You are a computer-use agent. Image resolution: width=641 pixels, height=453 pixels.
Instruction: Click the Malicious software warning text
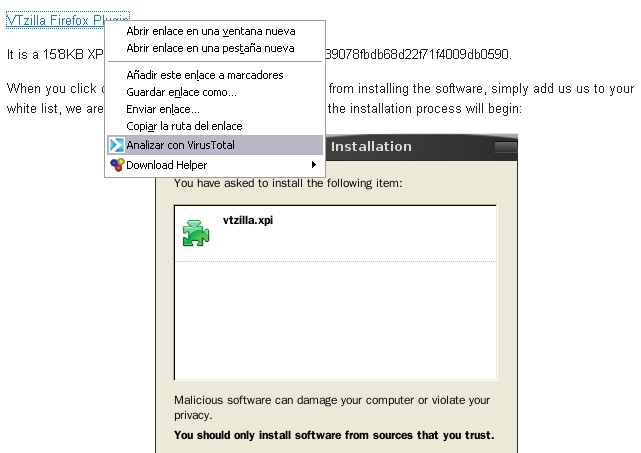click(x=332, y=407)
